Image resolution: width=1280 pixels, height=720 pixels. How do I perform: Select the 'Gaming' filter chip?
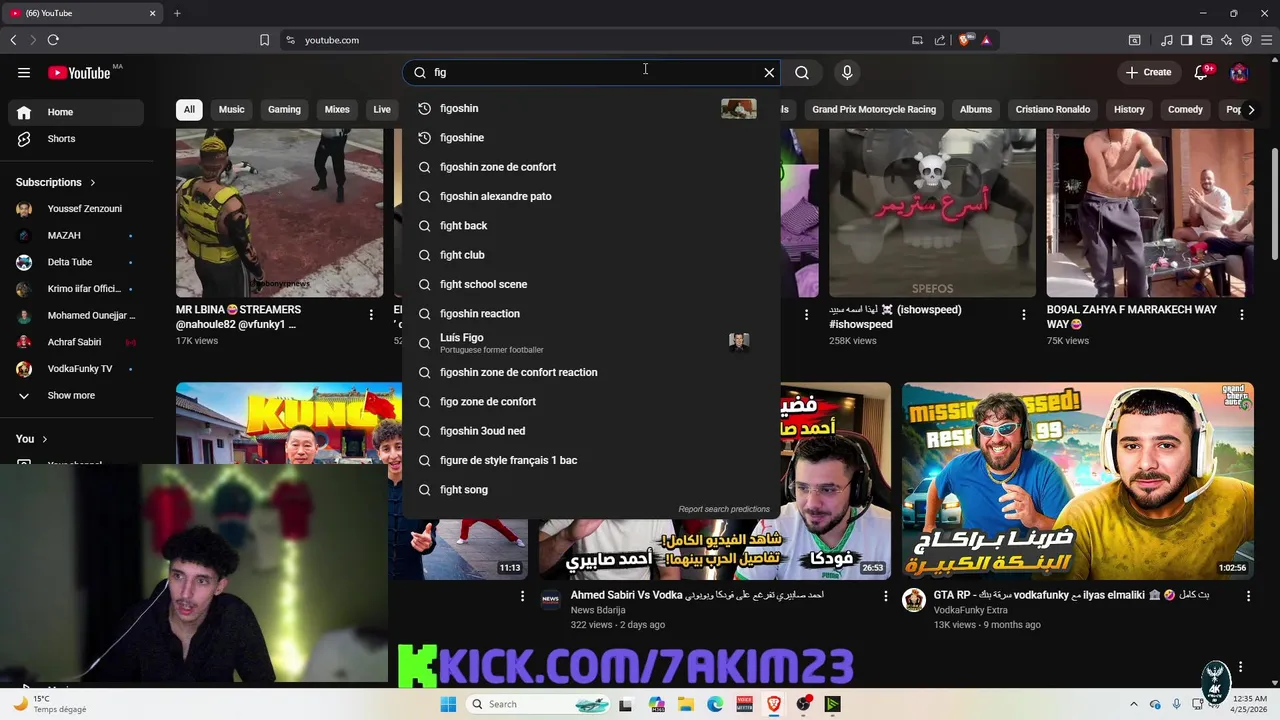click(x=284, y=110)
